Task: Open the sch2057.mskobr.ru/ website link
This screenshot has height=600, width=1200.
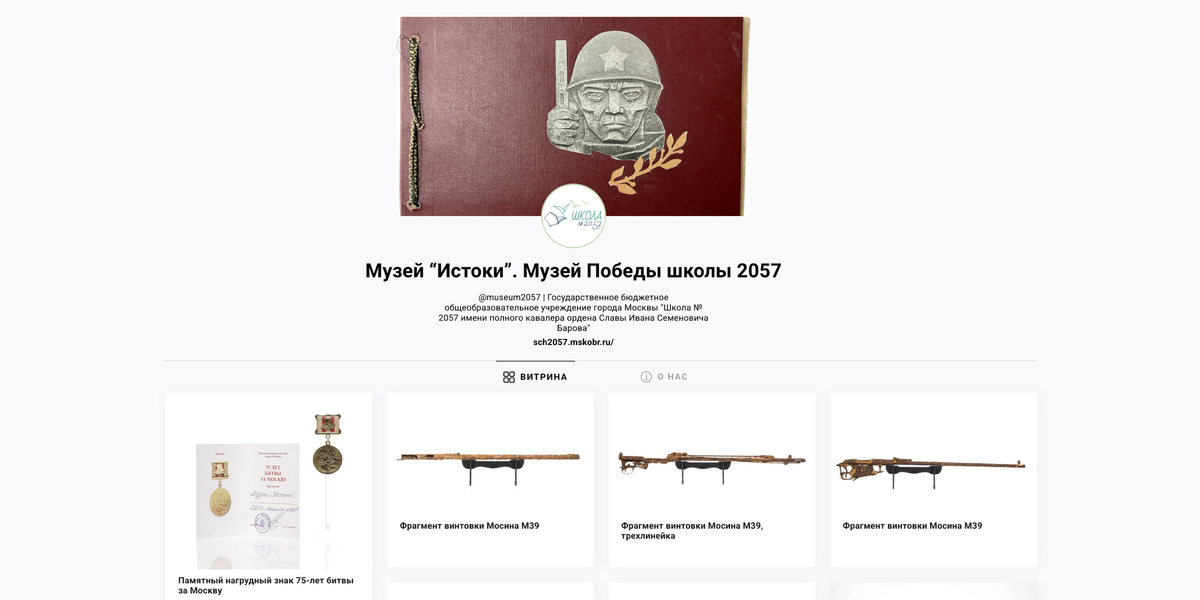Action: (x=573, y=342)
